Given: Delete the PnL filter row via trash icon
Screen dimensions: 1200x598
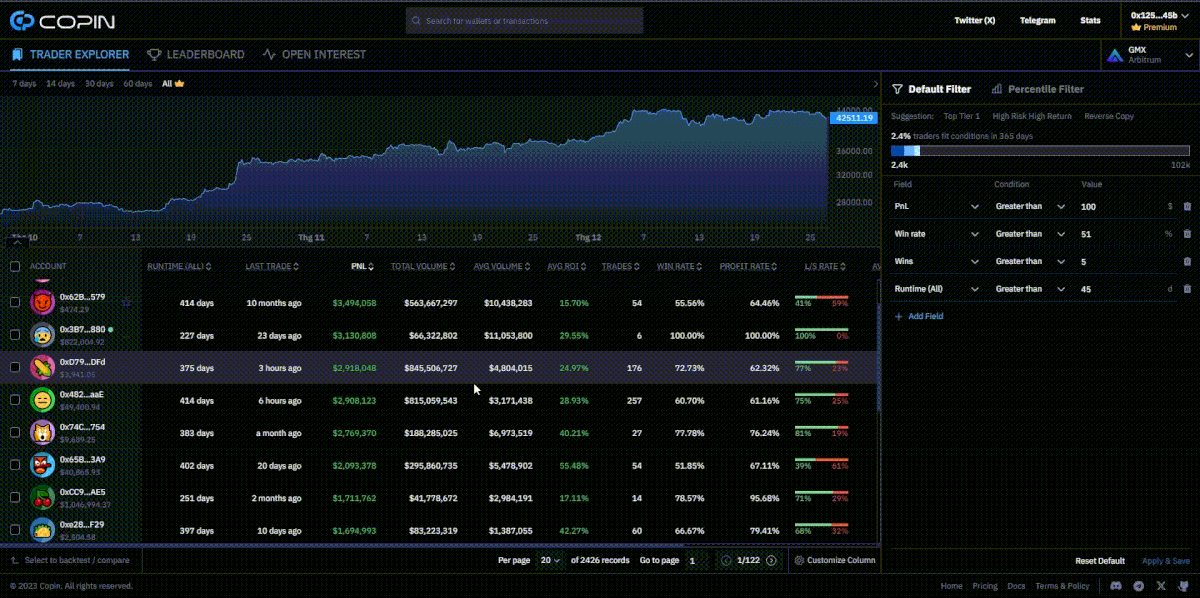Looking at the screenshot, I should click(x=1187, y=206).
